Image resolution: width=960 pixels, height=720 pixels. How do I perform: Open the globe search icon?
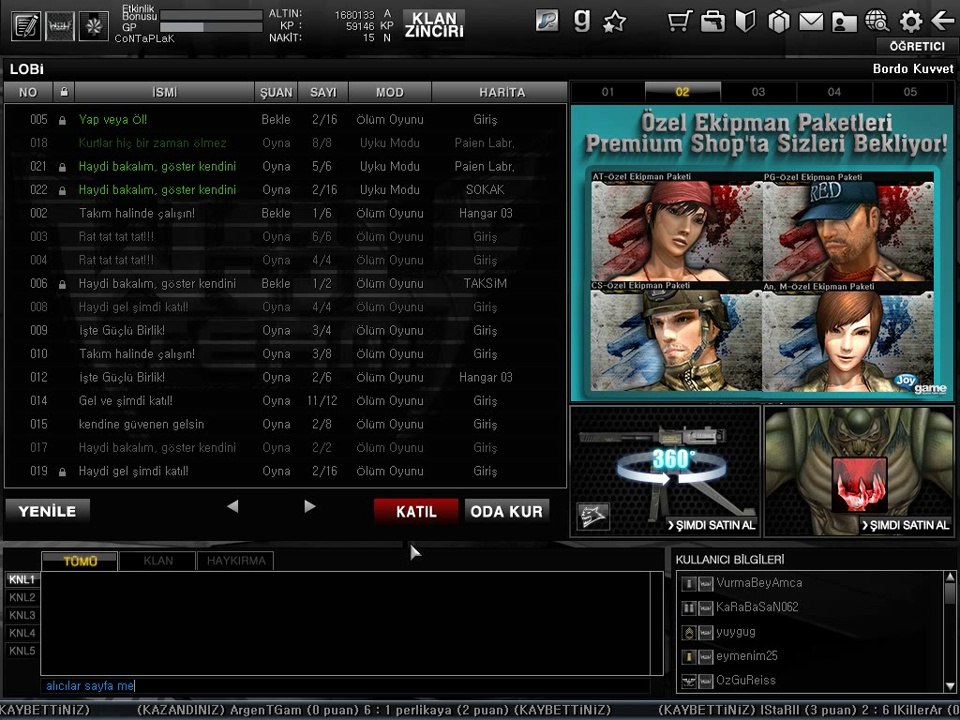tap(877, 21)
